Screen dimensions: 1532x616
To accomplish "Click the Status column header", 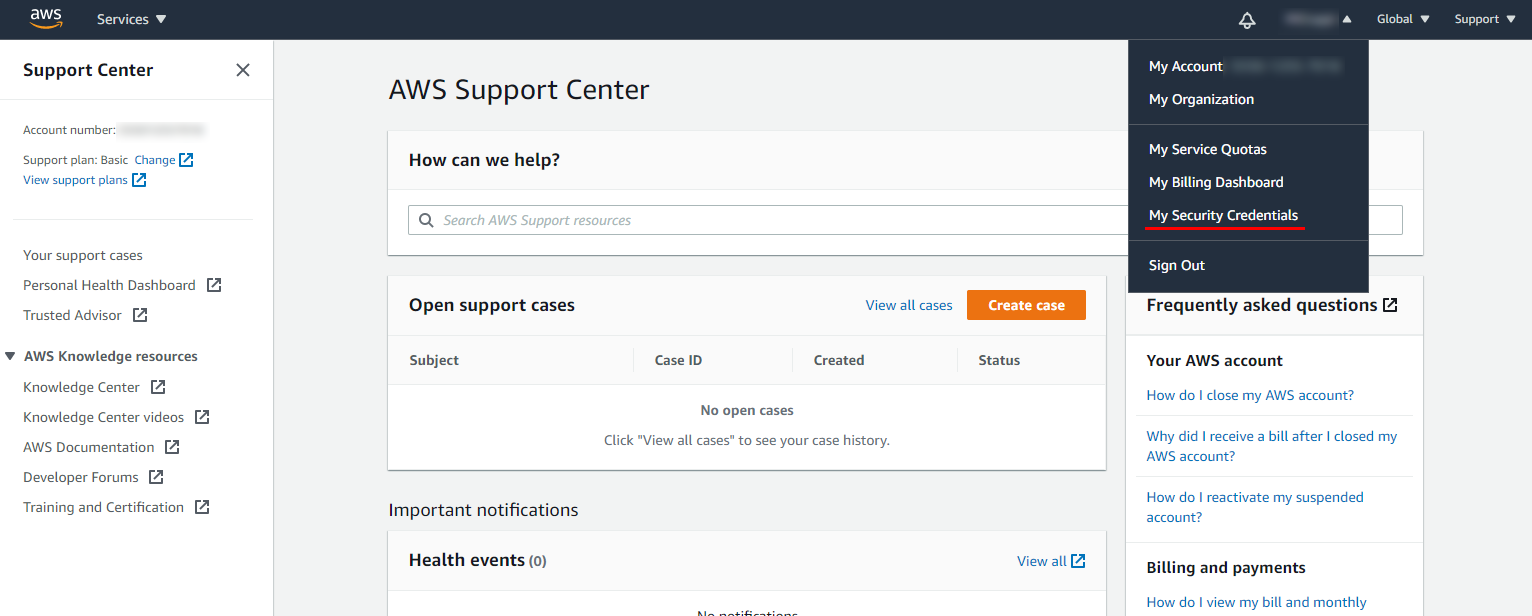I will 999,360.
